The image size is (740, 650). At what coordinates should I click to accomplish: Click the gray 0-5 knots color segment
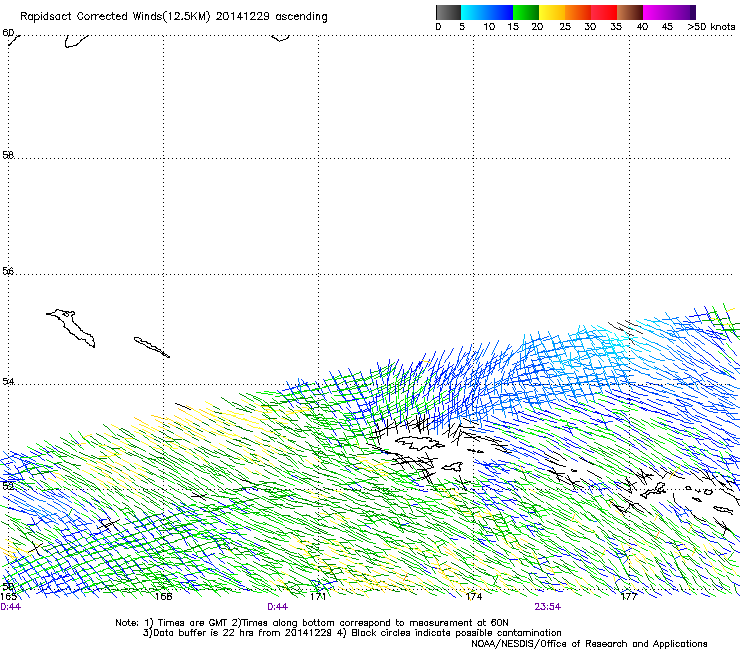[448, 12]
